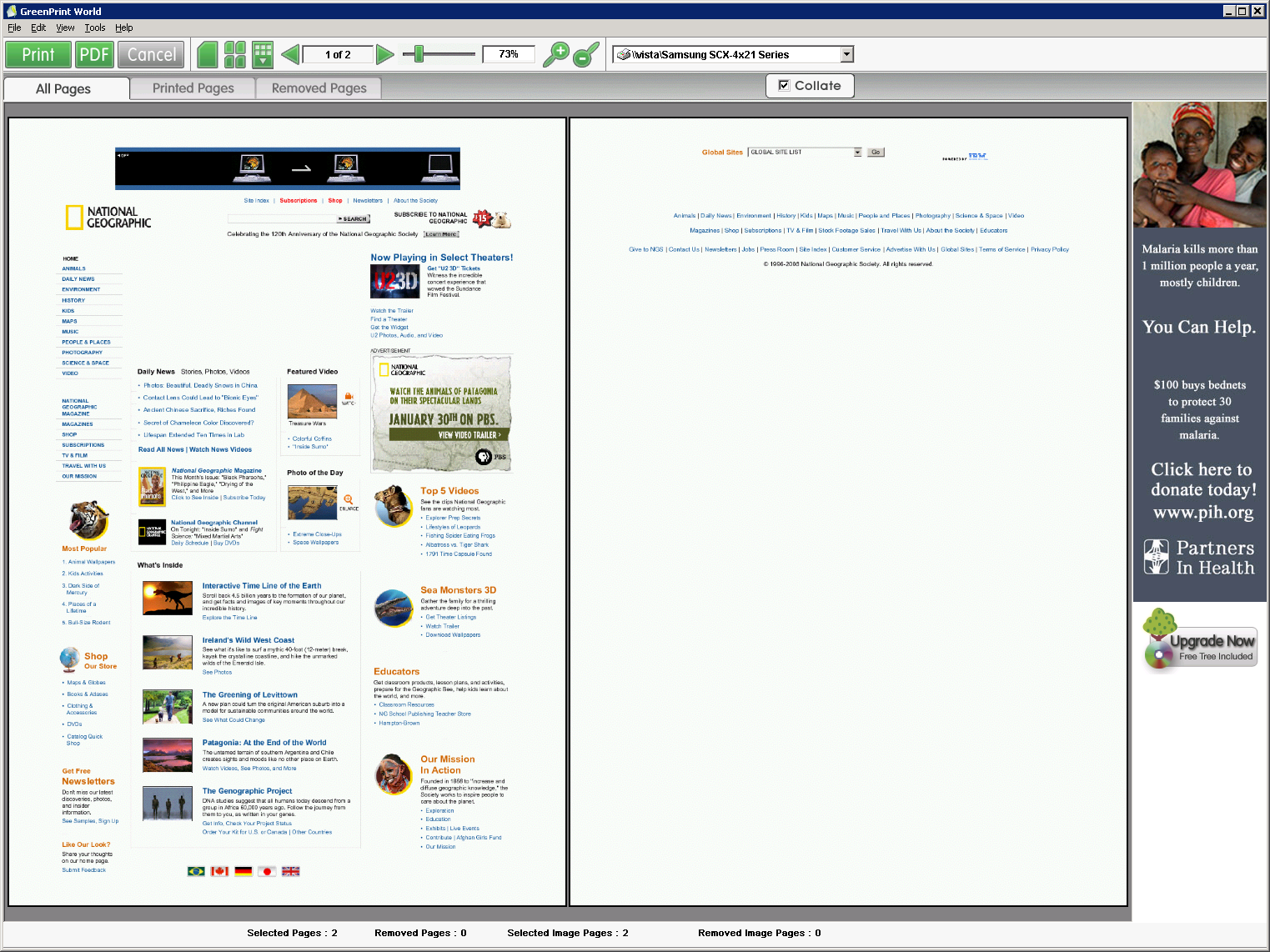Screen dimensions: 1270x952
Task: Click the Patagonia PBS advertisement banner
Action: [441, 413]
